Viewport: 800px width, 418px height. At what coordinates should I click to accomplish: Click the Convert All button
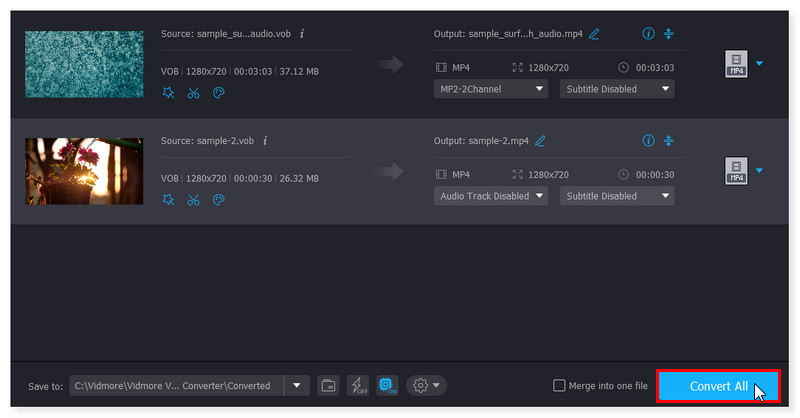(x=718, y=386)
